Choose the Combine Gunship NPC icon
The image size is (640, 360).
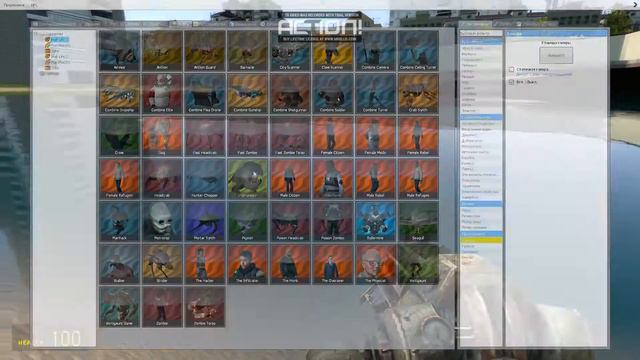coord(247,93)
